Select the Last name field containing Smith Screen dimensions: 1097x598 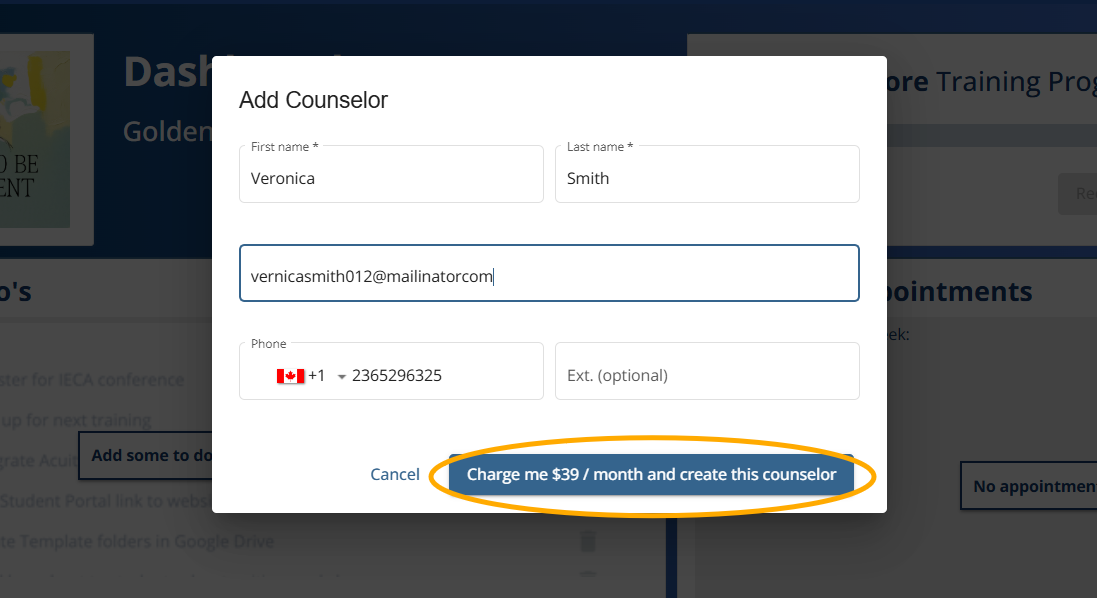pyautogui.click(x=707, y=179)
